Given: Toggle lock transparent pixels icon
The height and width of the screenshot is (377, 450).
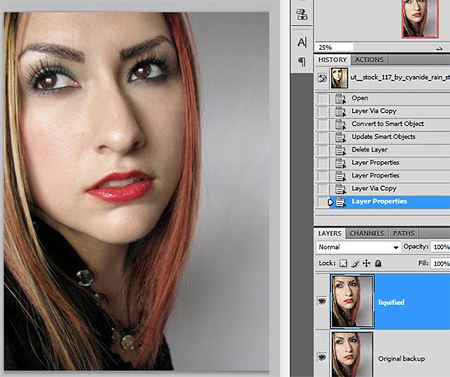Looking at the screenshot, I should [x=343, y=263].
